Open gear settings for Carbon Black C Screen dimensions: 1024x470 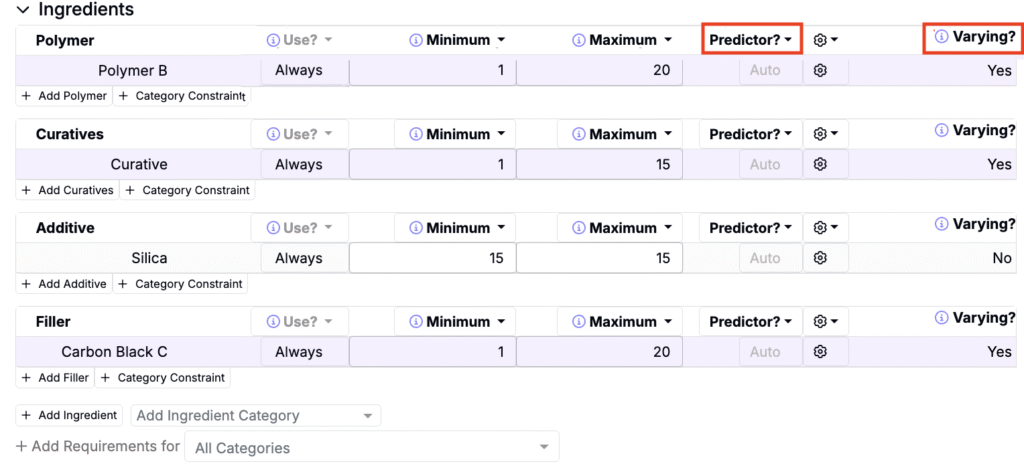tap(820, 352)
